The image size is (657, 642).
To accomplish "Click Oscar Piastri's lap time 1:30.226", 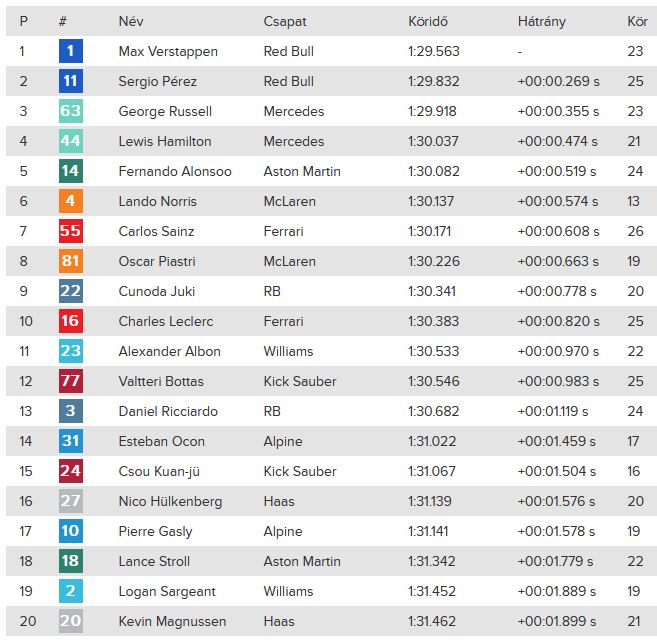I will tap(431, 261).
